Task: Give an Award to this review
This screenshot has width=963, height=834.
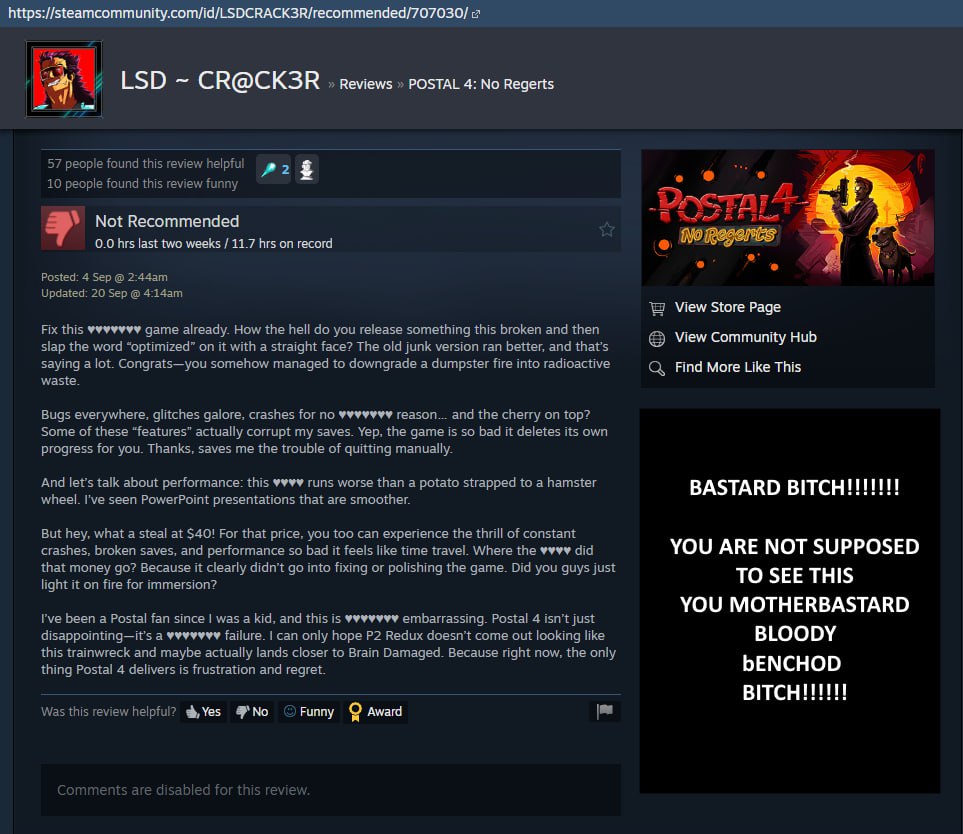Action: [375, 712]
